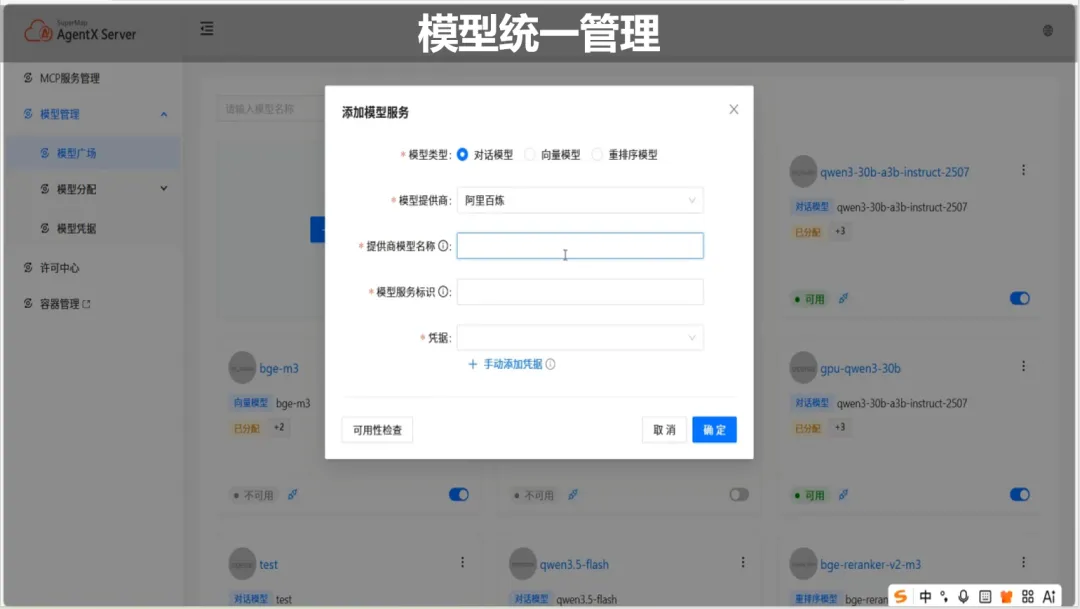Viewport: 1080px width, 609px height.
Task: Click the info icon beside 提供商模型名称
Action: (444, 246)
